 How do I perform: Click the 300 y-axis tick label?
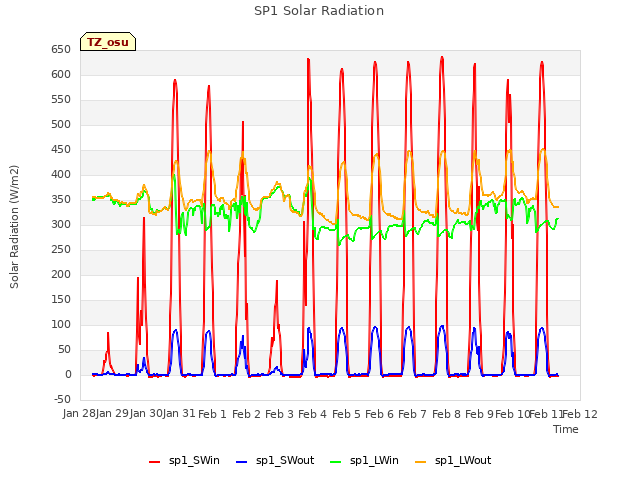point(61,225)
